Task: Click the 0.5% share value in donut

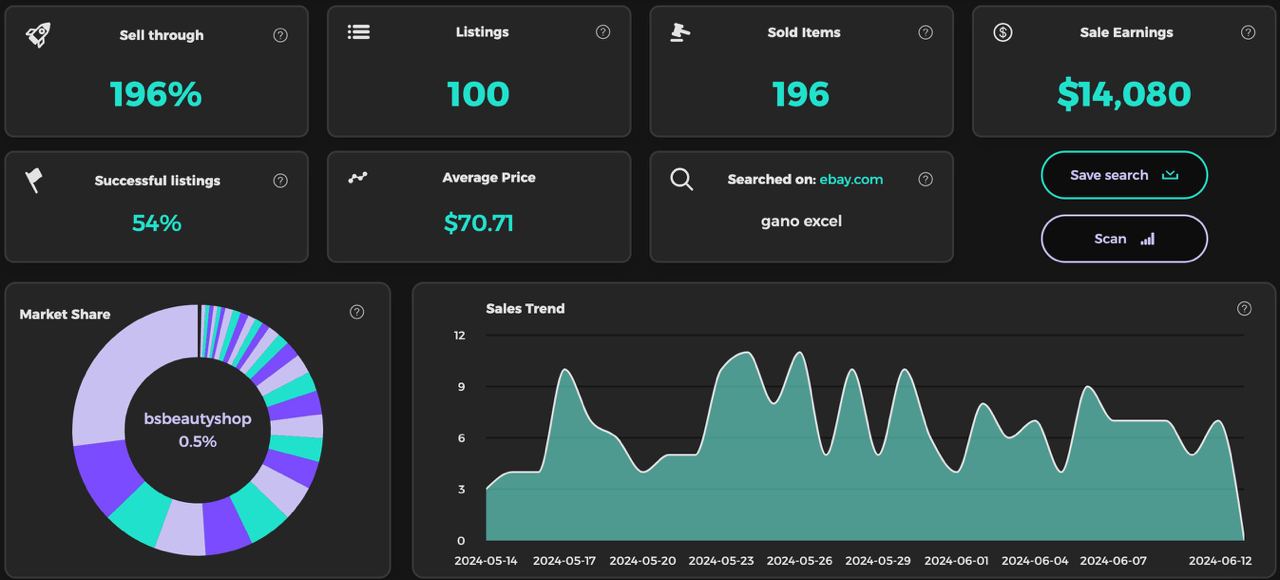Action: pos(197,441)
